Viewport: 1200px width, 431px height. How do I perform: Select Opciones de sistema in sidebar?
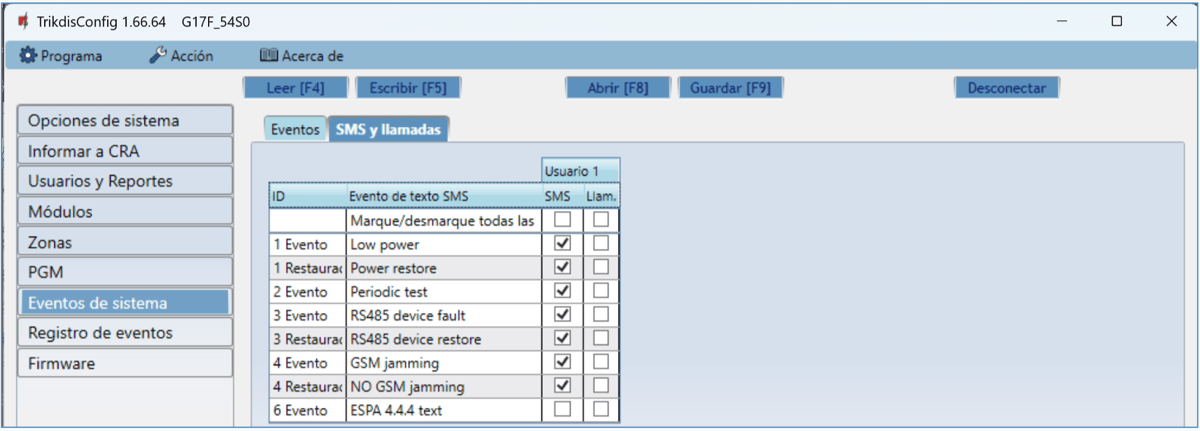click(x=125, y=120)
